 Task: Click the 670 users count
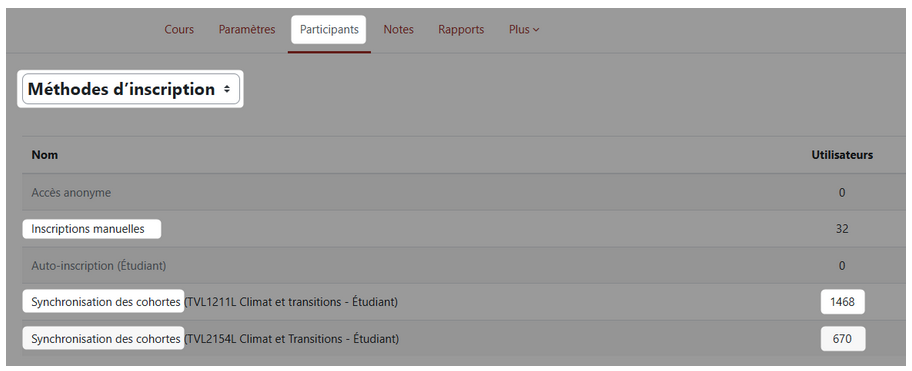[842, 338]
